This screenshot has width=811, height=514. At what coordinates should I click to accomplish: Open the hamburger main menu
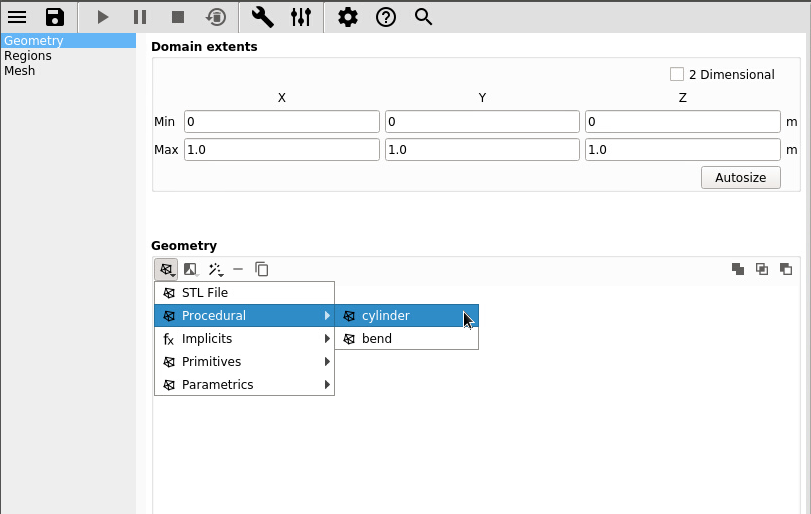click(17, 17)
